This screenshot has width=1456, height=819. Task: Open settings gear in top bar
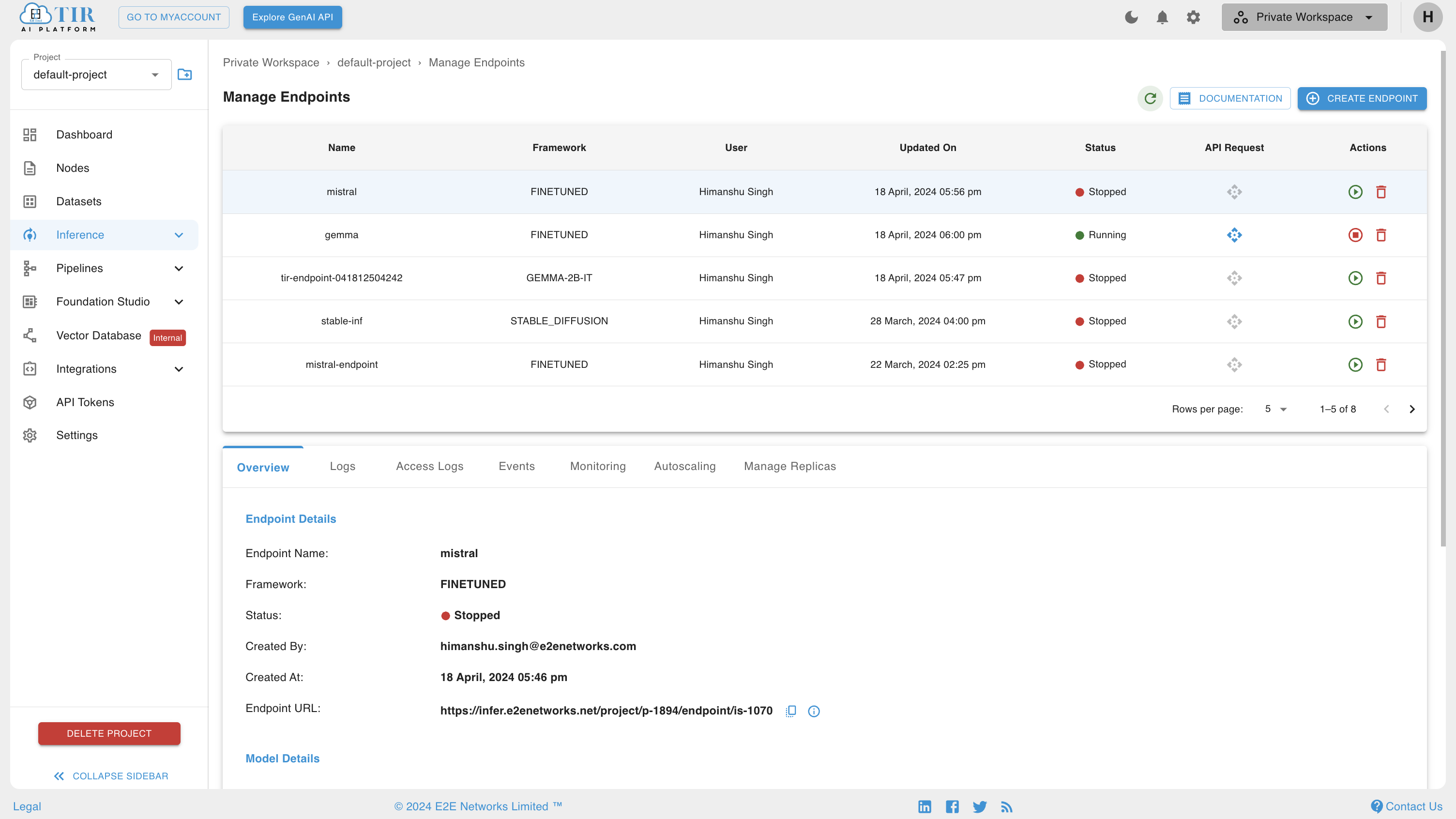[1193, 17]
